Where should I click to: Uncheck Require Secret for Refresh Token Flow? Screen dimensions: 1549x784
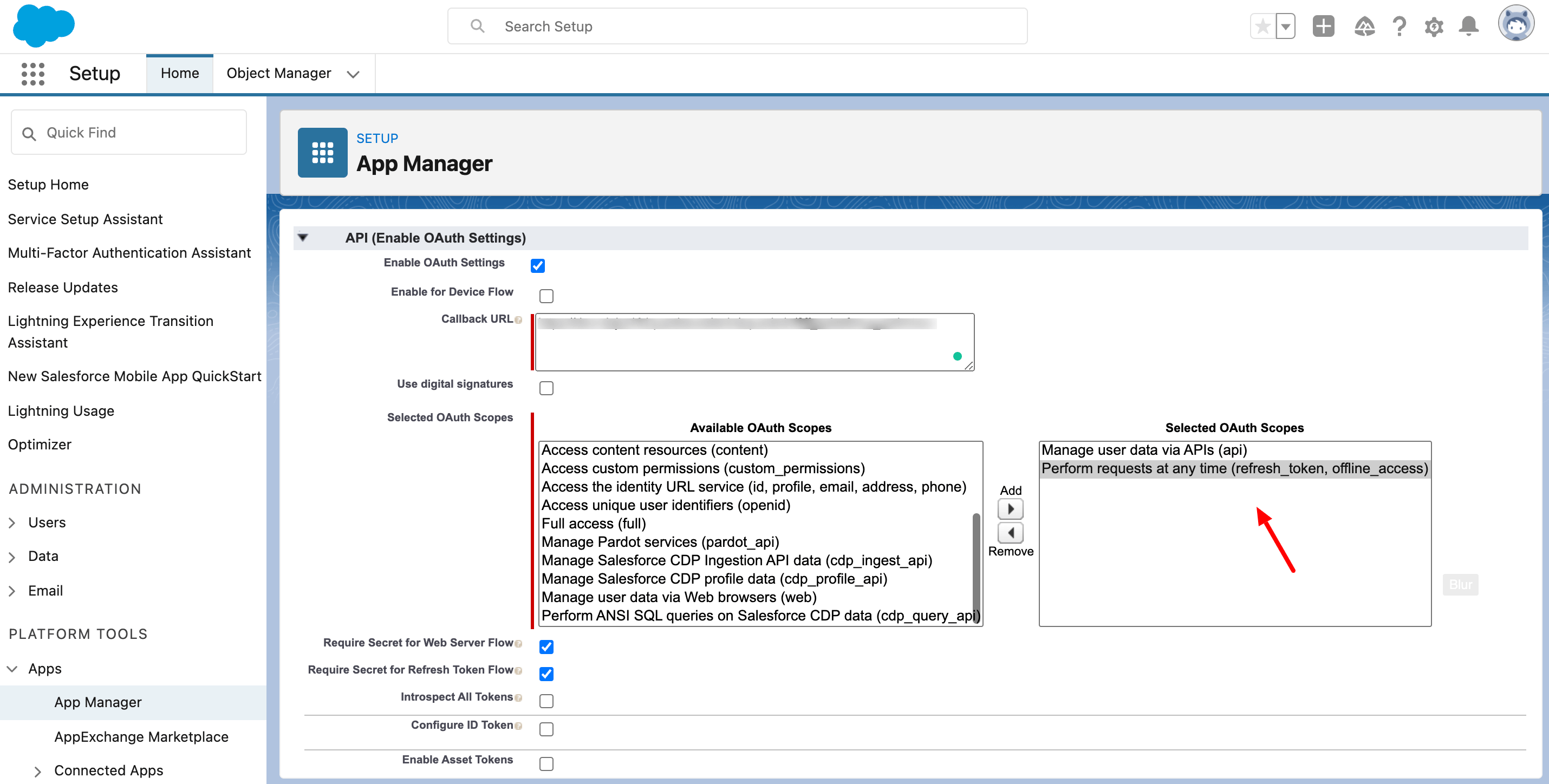(x=546, y=674)
